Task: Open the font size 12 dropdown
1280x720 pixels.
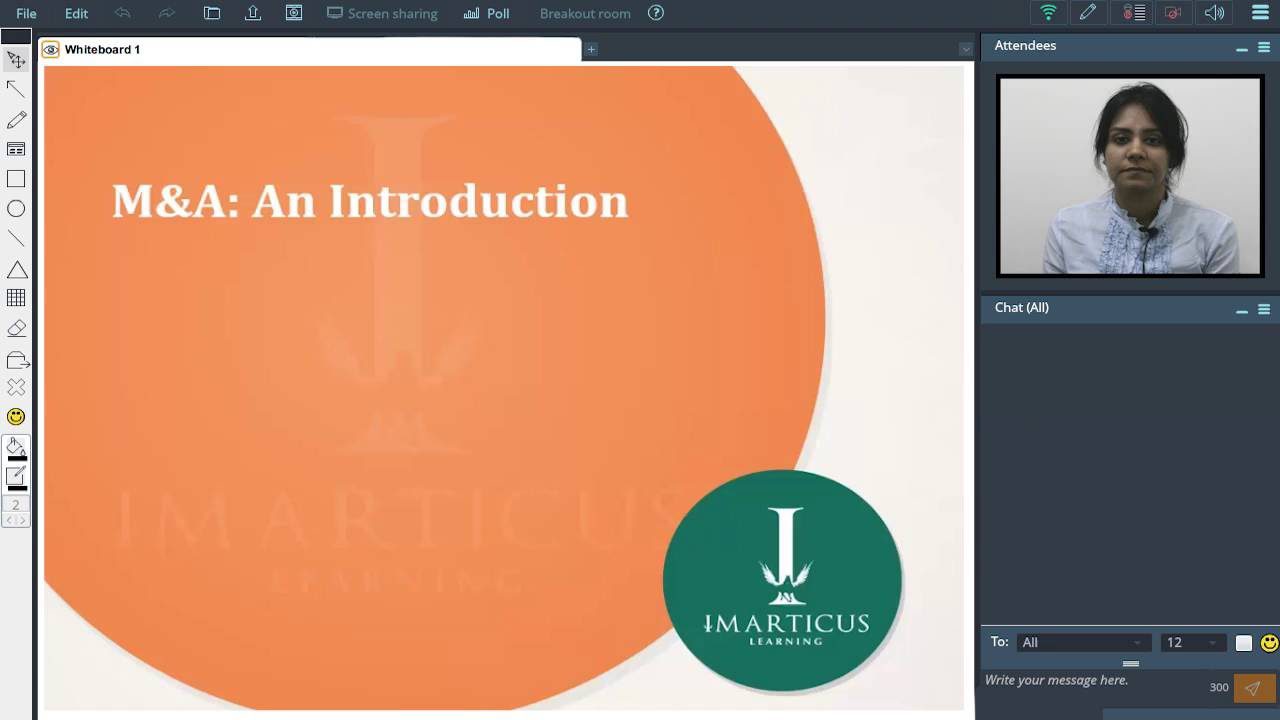Action: pyautogui.click(x=1192, y=642)
